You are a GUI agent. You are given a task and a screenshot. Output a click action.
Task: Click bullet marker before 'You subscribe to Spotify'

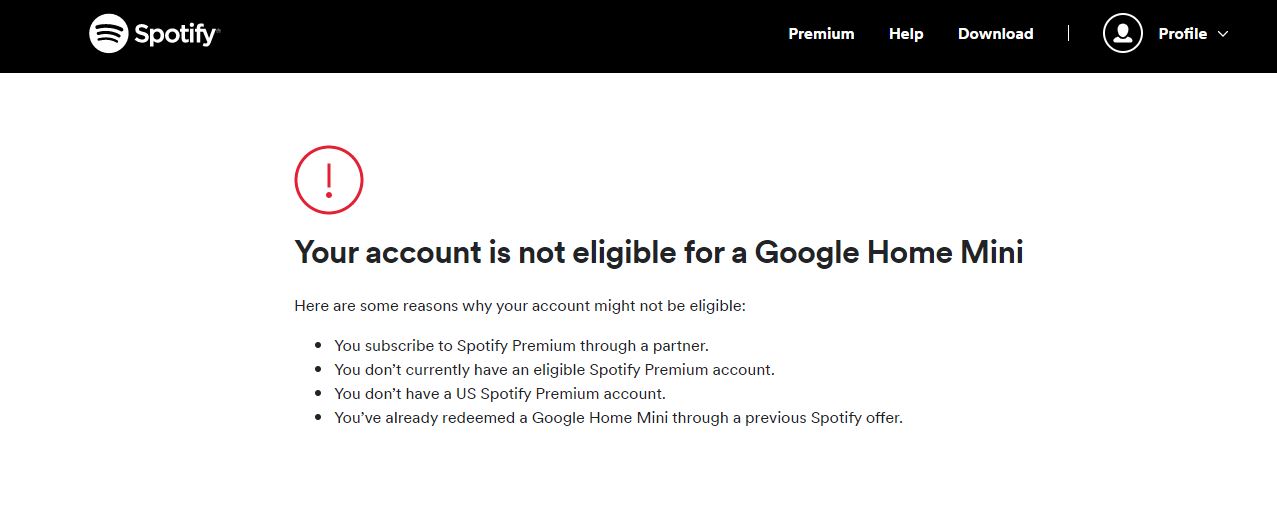318,346
